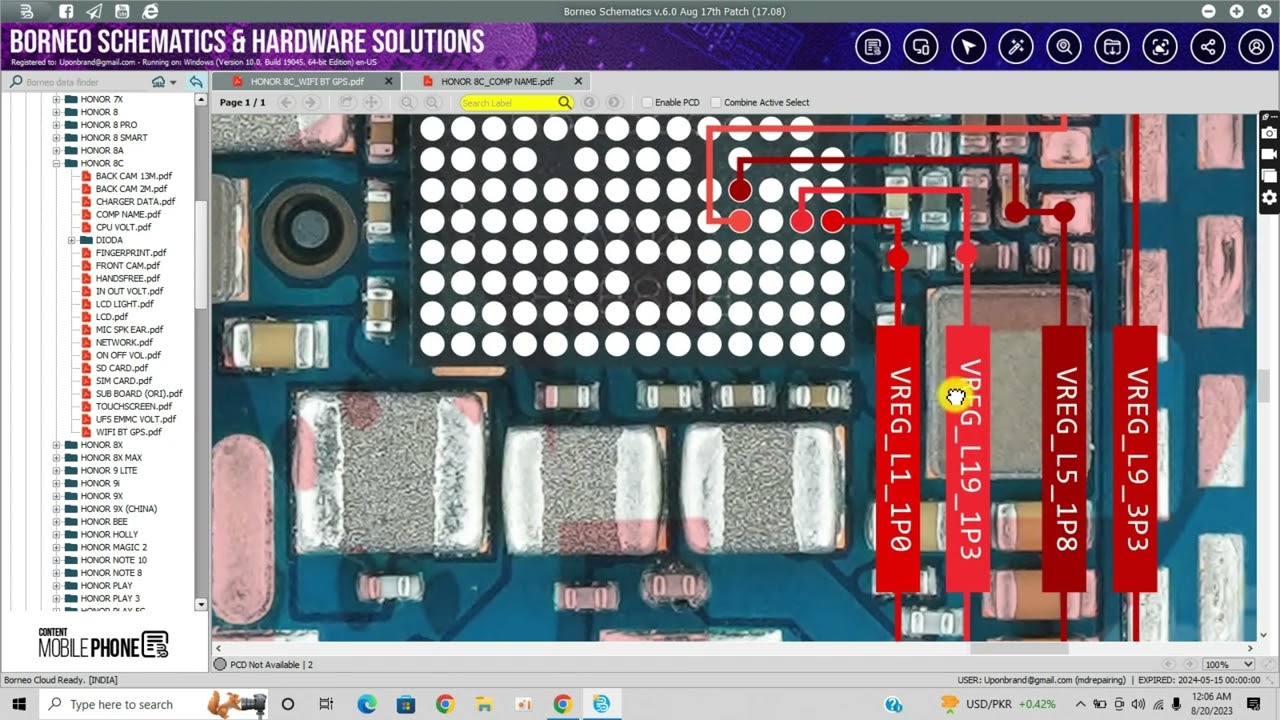The height and width of the screenshot is (720, 1280).
Task: Click the back arrow beside data finder
Action: [196, 82]
